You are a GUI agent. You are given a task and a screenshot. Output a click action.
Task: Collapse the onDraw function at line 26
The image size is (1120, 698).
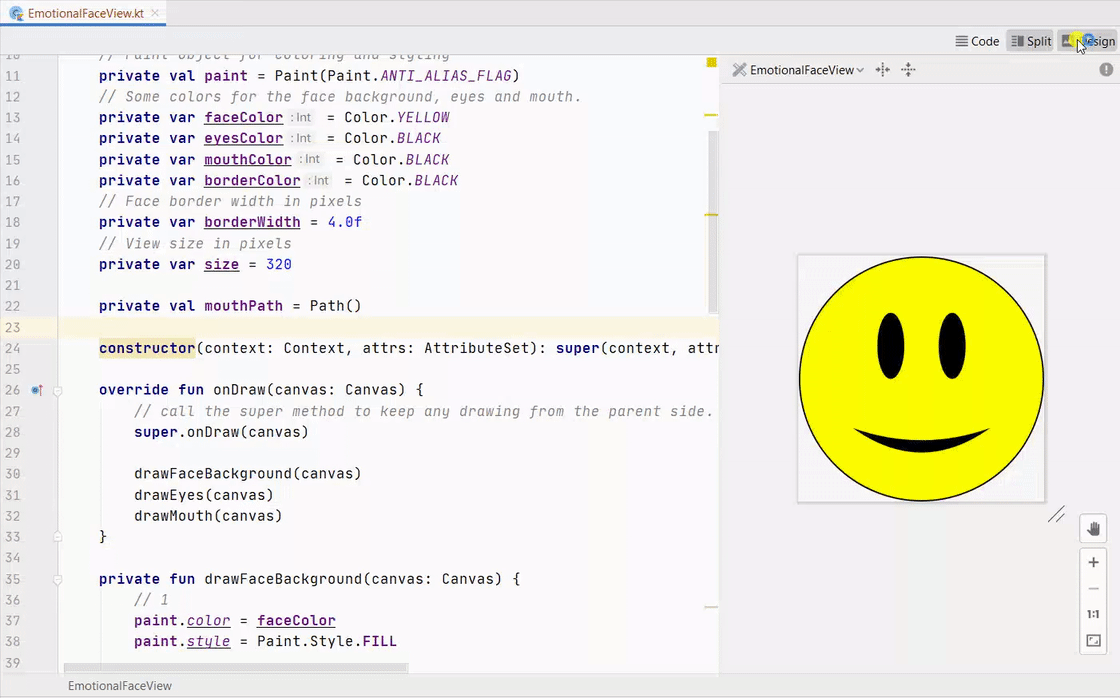(x=58, y=391)
